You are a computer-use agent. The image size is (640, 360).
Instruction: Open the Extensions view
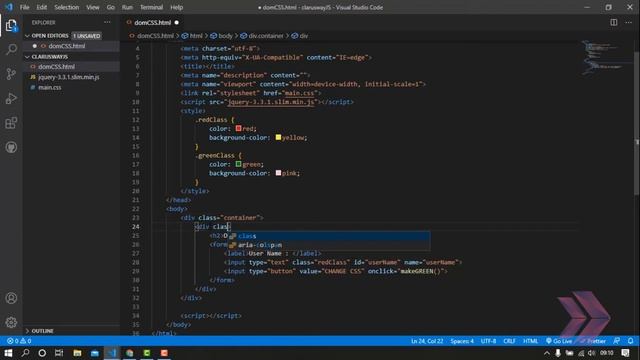11,123
